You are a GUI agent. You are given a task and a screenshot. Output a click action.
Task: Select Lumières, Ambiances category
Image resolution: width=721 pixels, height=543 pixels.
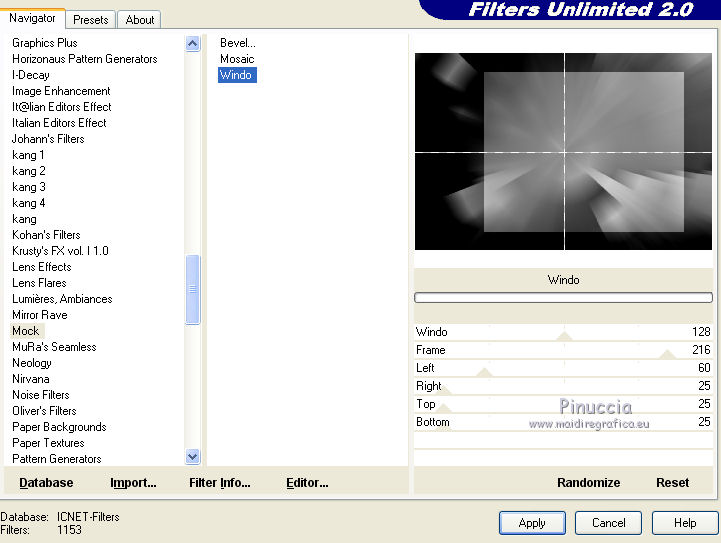pos(62,299)
